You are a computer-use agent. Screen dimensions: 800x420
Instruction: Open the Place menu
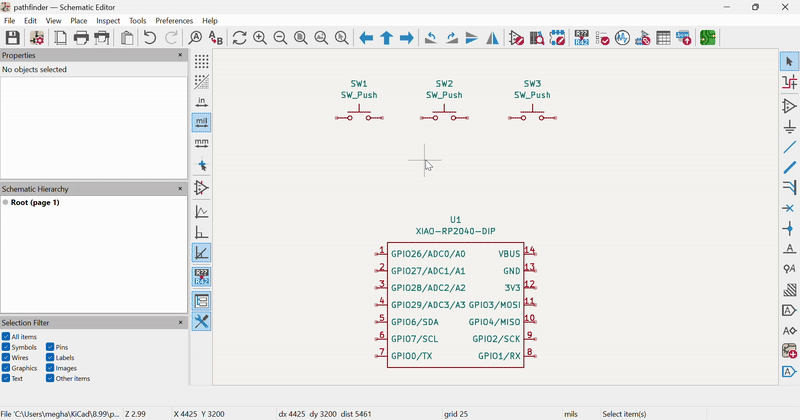(x=79, y=21)
